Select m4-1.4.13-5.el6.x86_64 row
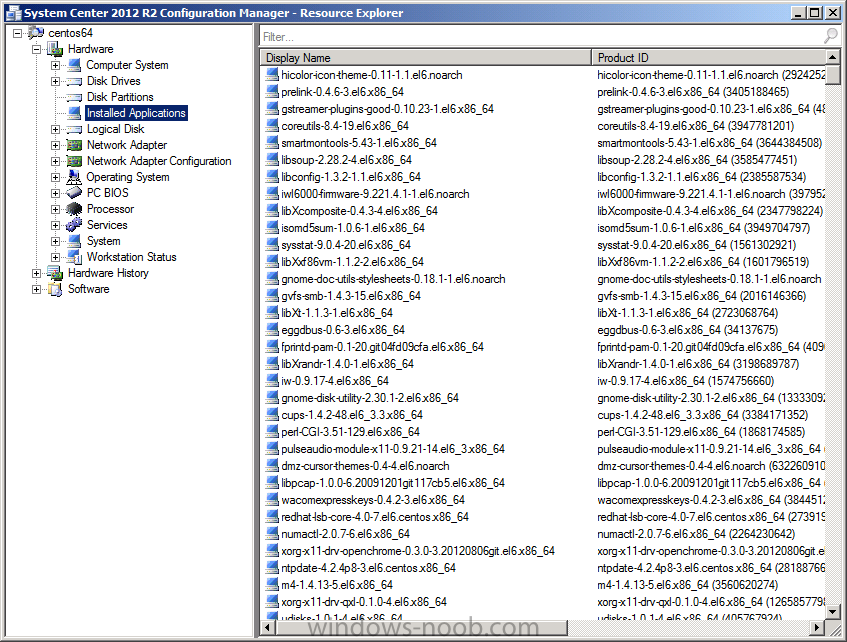The width and height of the screenshot is (847, 642). tap(337, 585)
